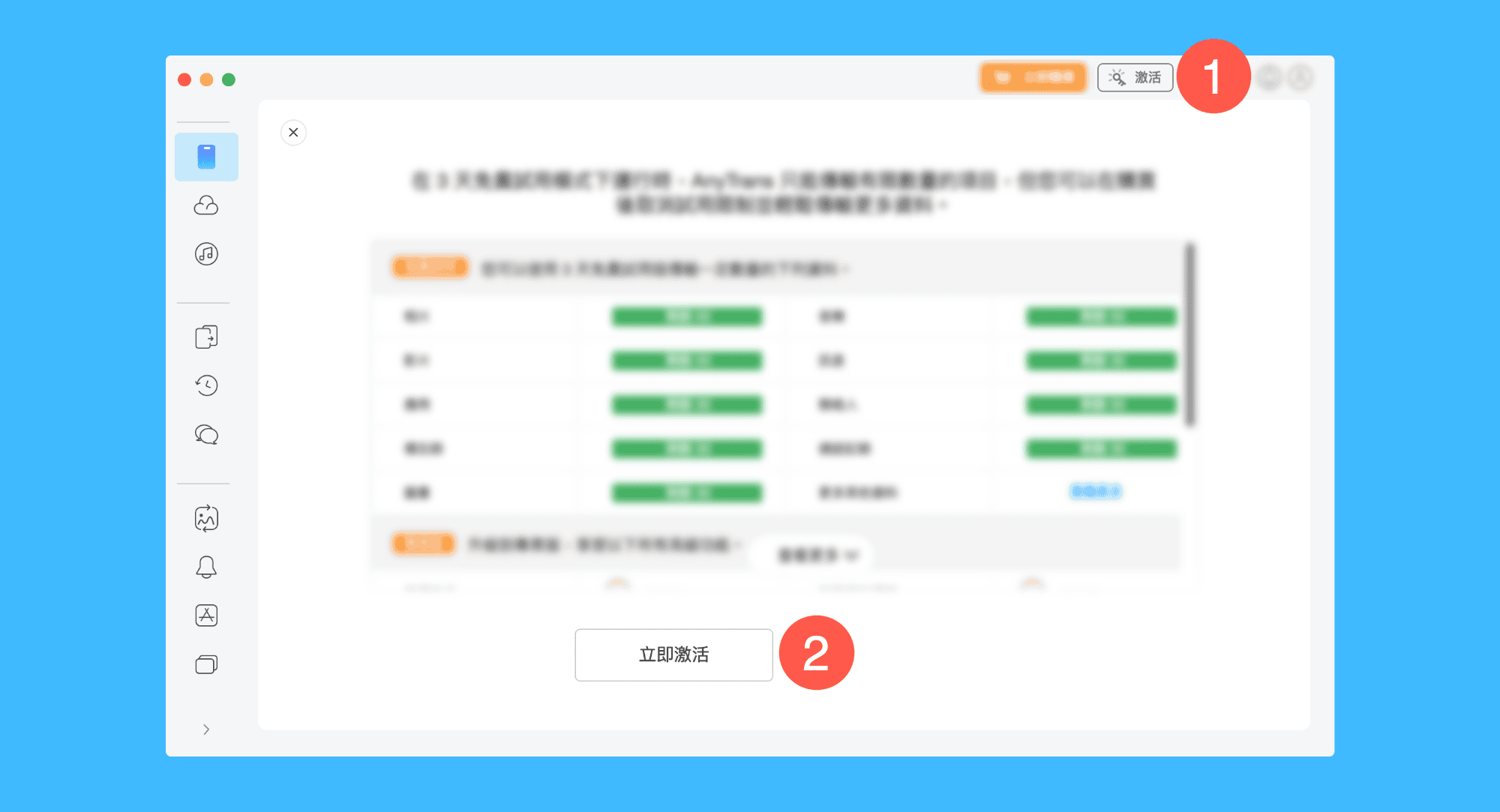Image resolution: width=1500 pixels, height=812 pixels.
Task: Select the Social Messages chat bubble icon
Action: [x=206, y=435]
